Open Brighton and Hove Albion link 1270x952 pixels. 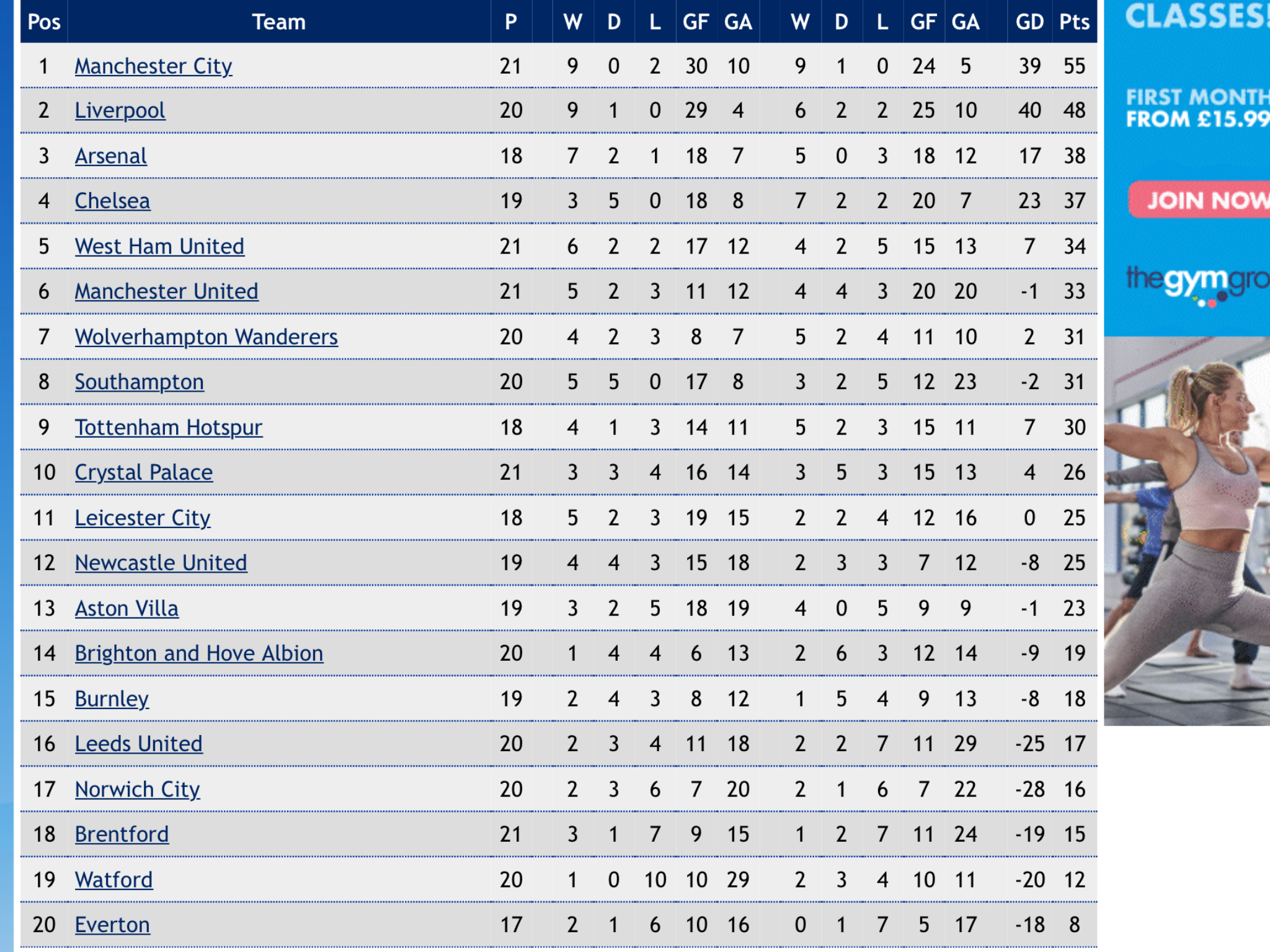[198, 653]
